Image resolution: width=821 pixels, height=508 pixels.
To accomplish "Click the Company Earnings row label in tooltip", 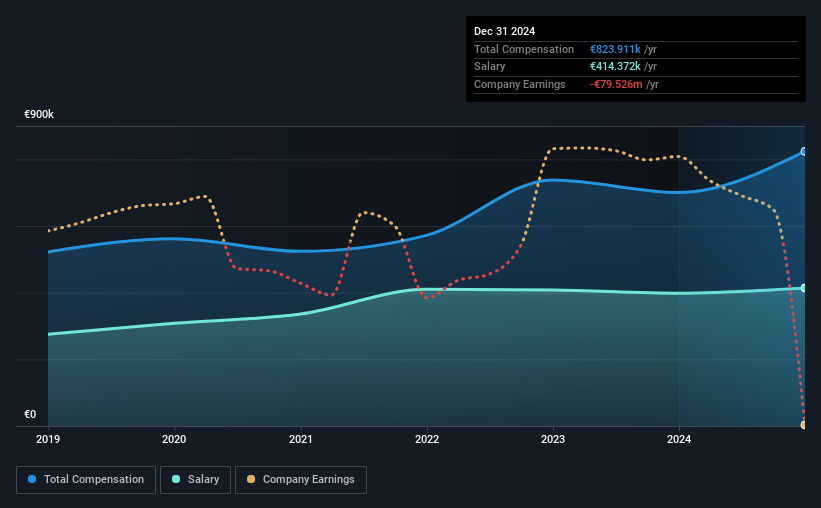I will [x=519, y=84].
